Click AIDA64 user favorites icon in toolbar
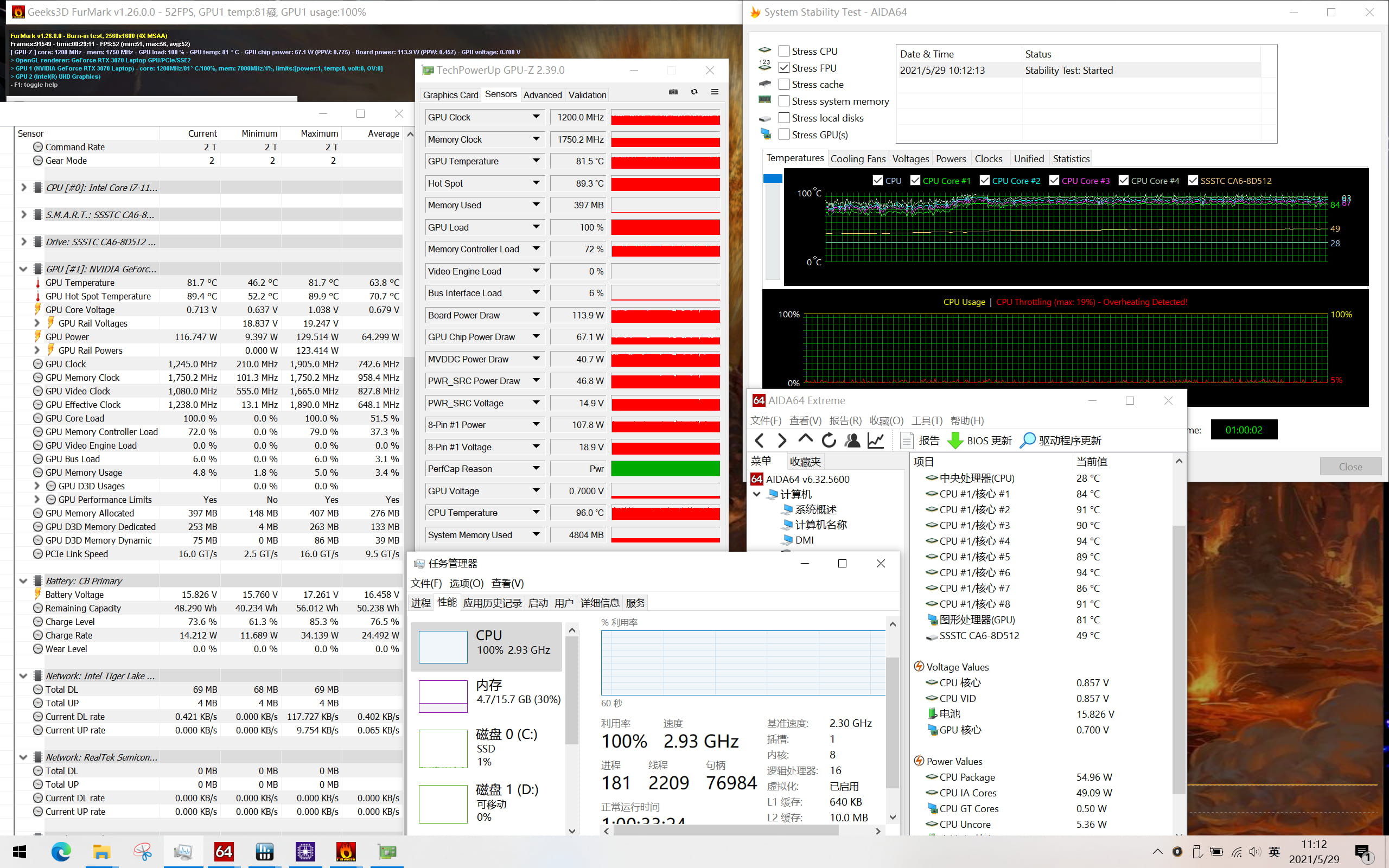Viewport: 1389px width, 868px height. click(852, 441)
